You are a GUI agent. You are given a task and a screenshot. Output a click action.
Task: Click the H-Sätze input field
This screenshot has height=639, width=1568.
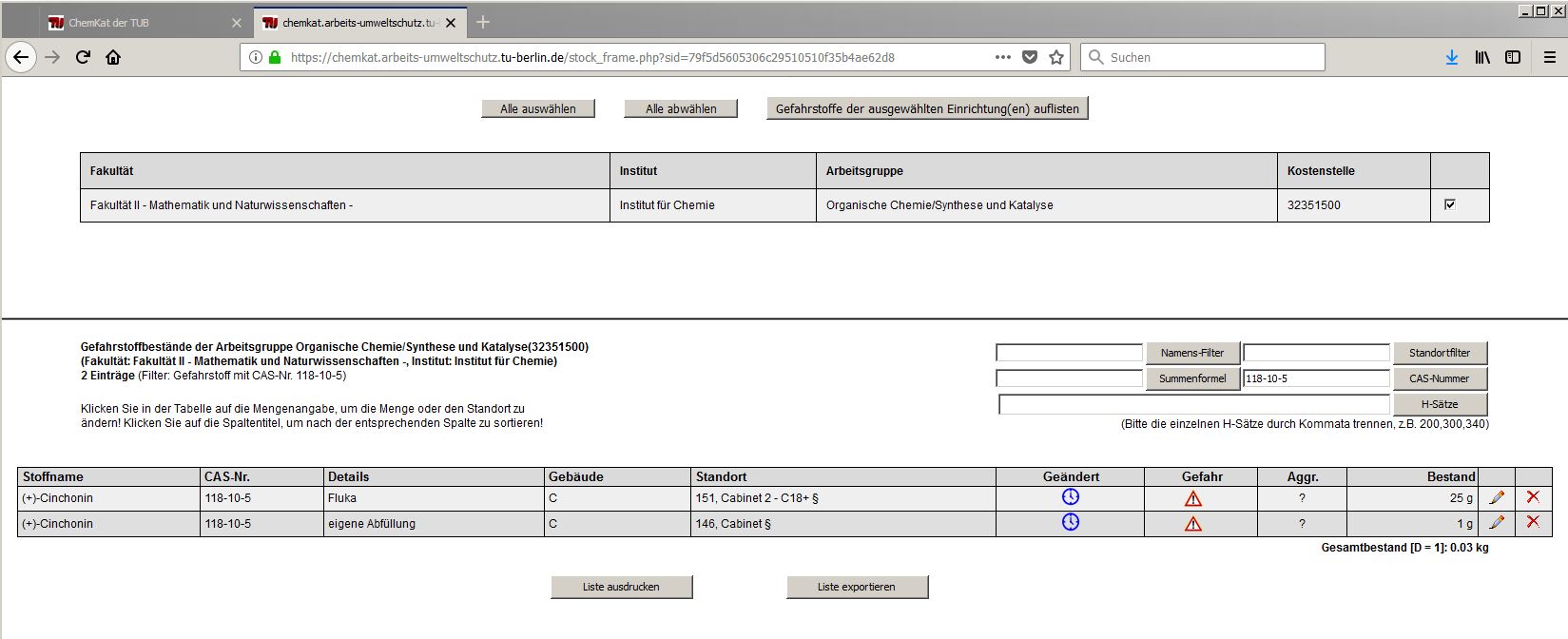1193,404
